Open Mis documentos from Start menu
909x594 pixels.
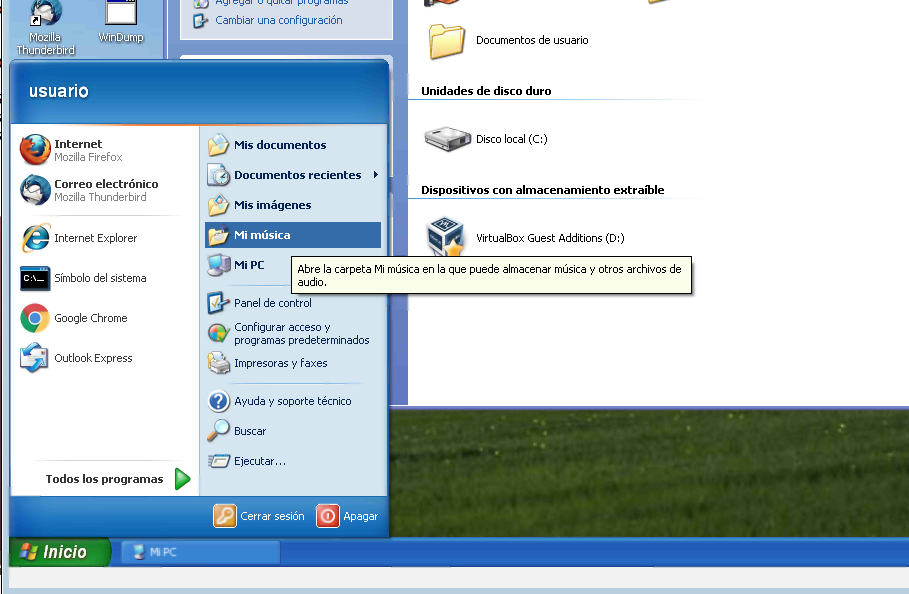tap(279, 145)
